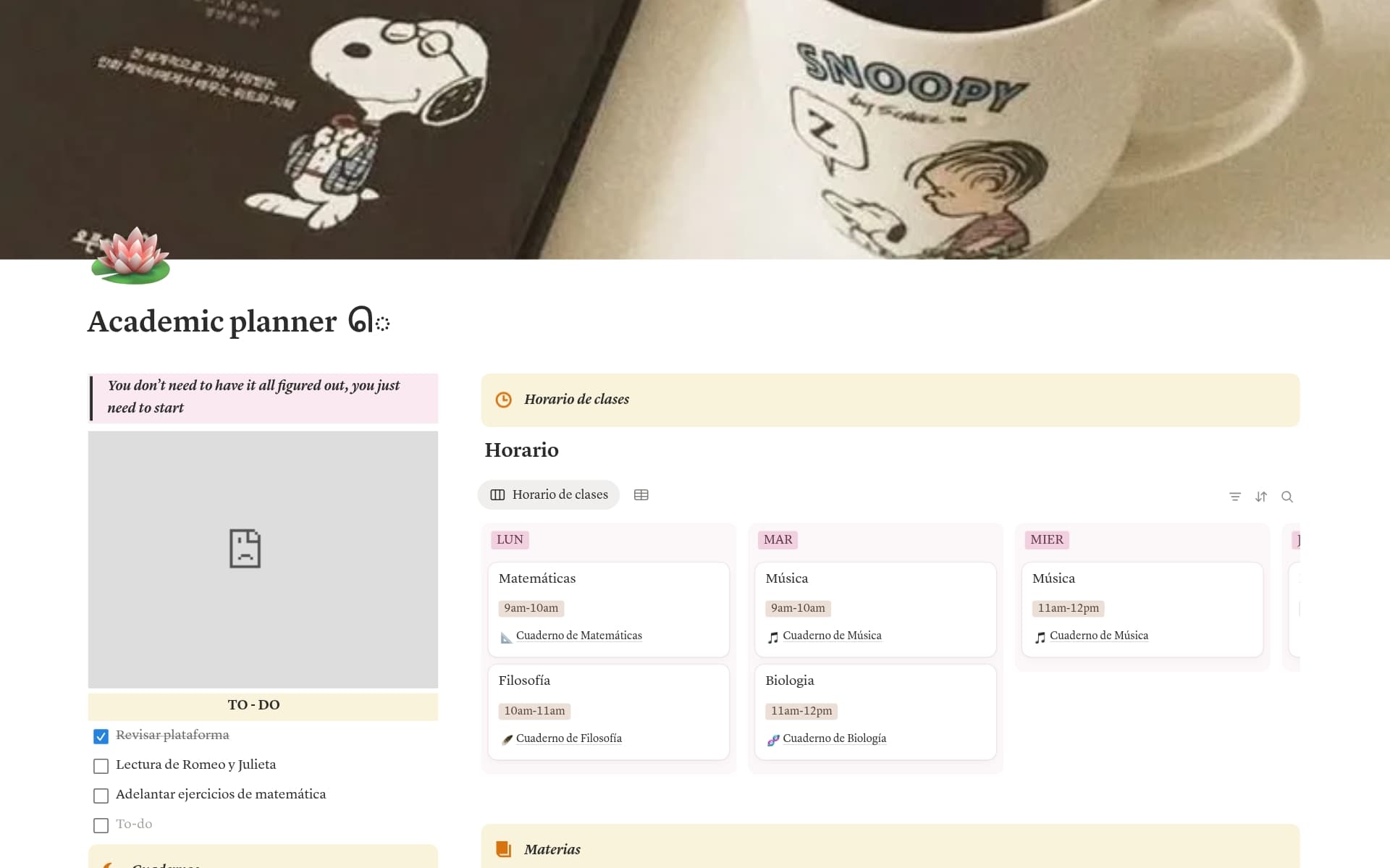Uncheck the Revisar plataforma checkbox
The width and height of the screenshot is (1390, 868).
click(x=101, y=736)
